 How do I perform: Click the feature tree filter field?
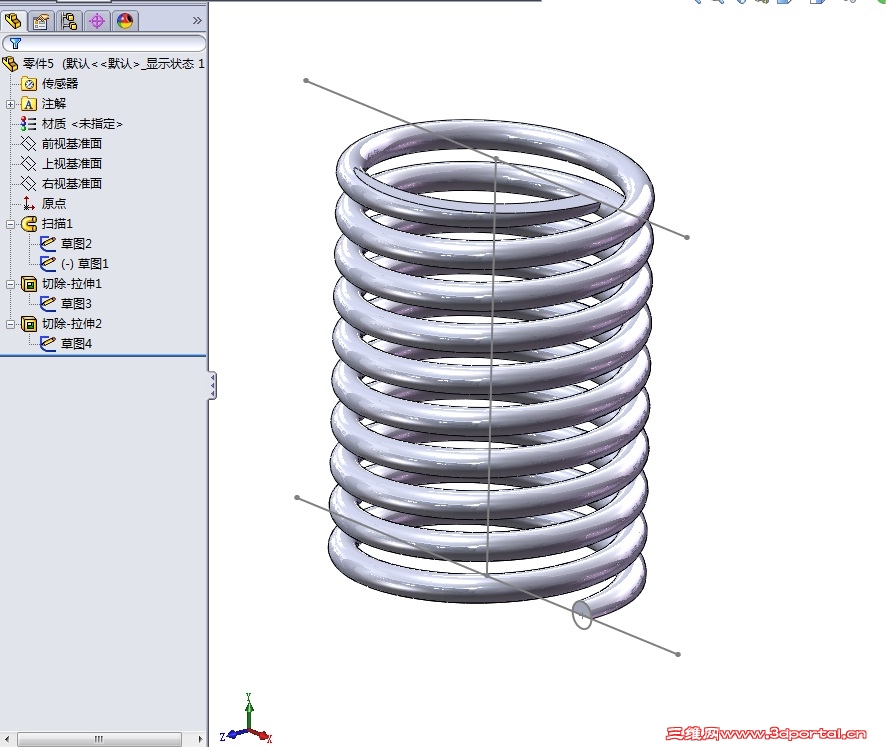(104, 44)
